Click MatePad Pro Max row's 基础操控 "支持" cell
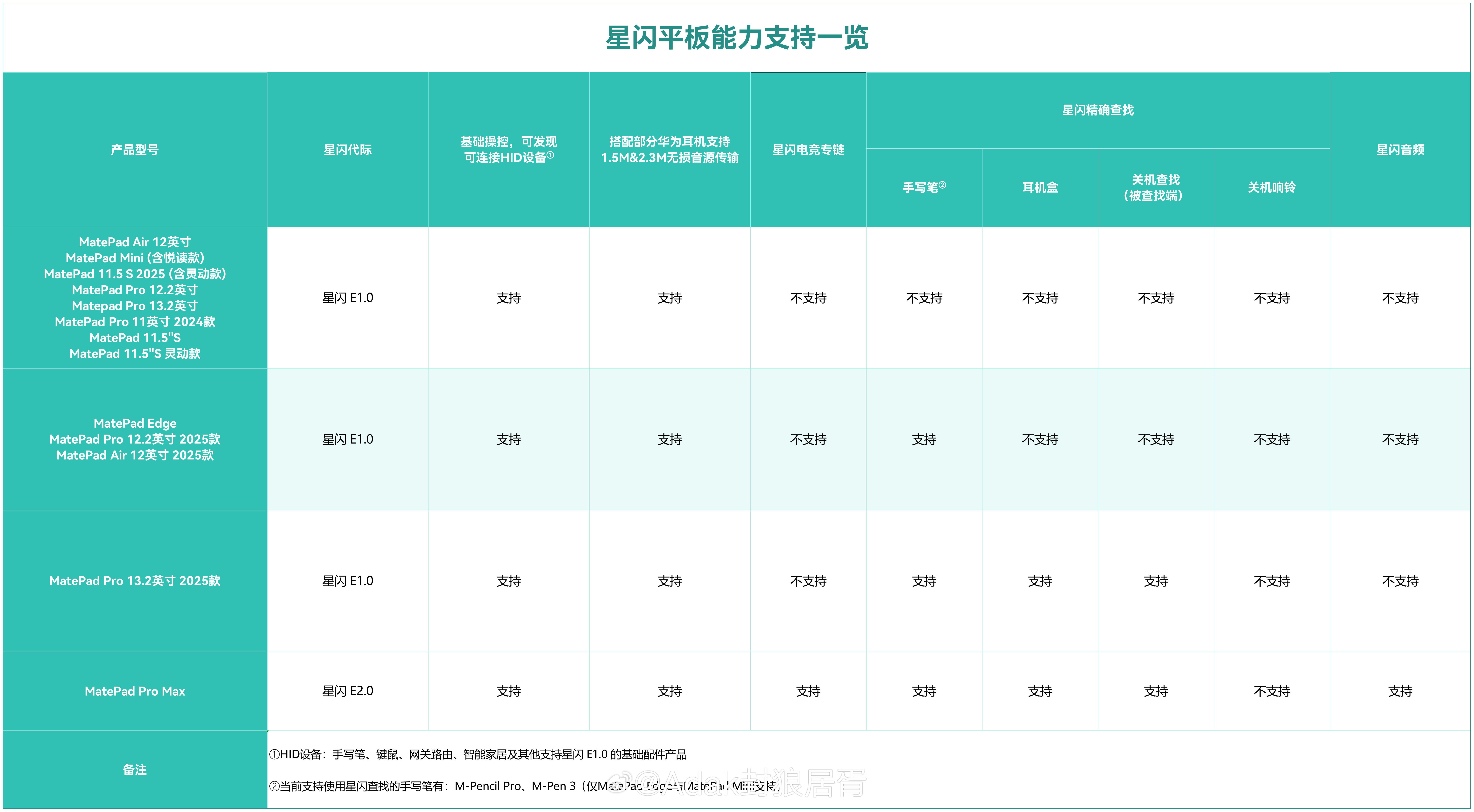Viewport: 1474px width, 812px height. point(509,691)
